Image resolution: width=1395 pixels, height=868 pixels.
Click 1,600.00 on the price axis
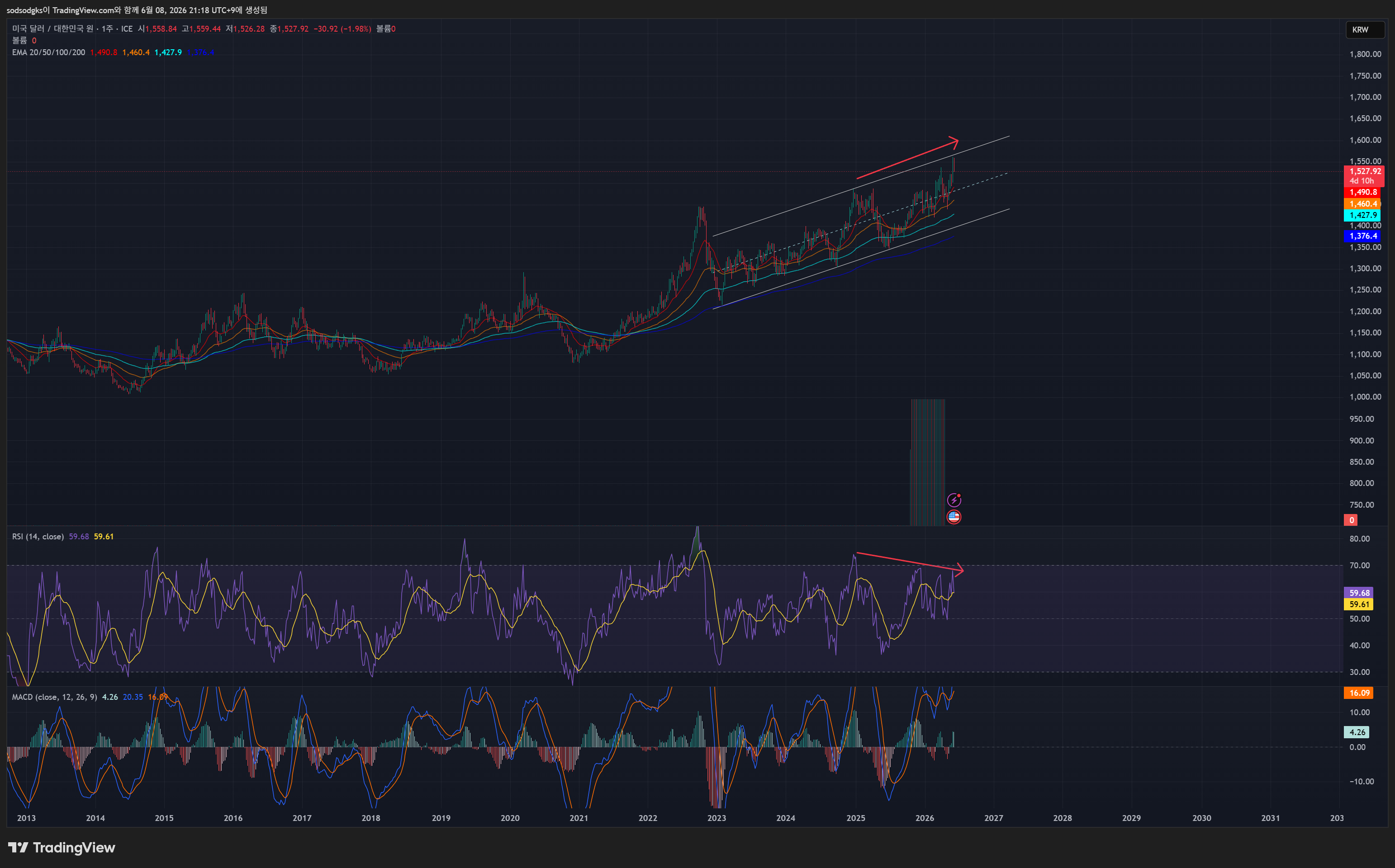[1365, 140]
